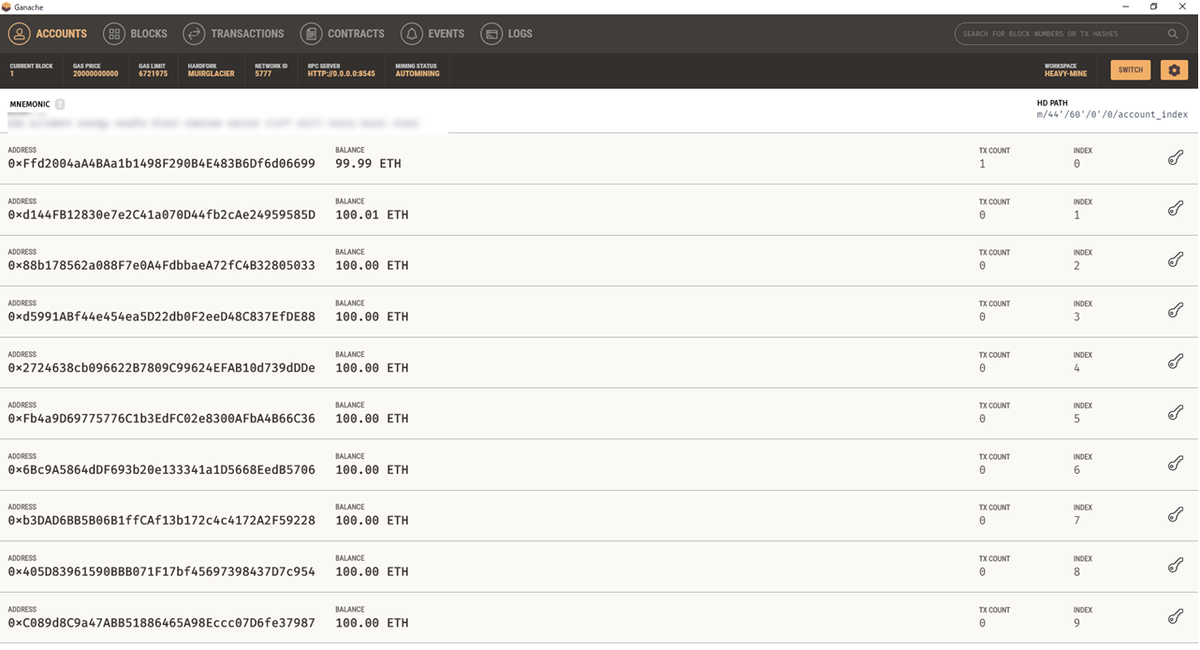1200x650 pixels.
Task: Click the gas price 20000000000 value
Action: [95, 74]
